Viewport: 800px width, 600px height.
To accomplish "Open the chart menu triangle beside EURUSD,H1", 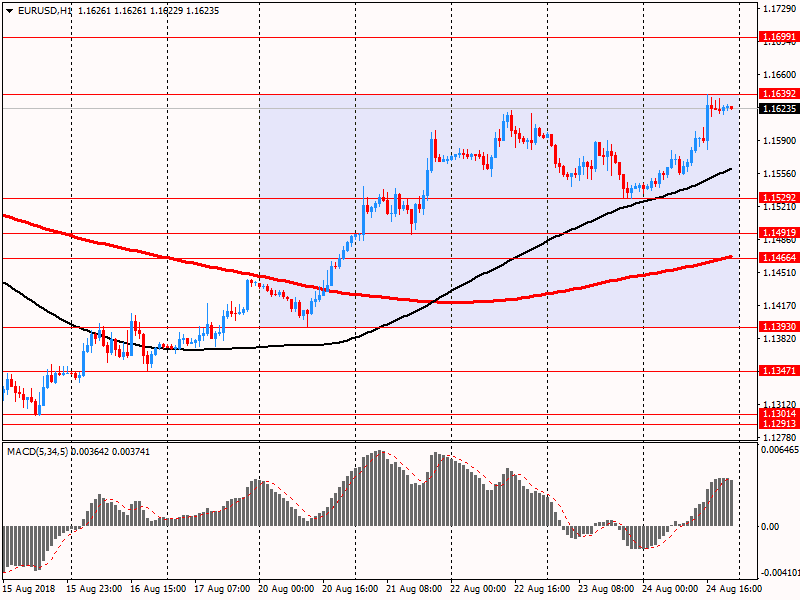I will coord(9,11).
